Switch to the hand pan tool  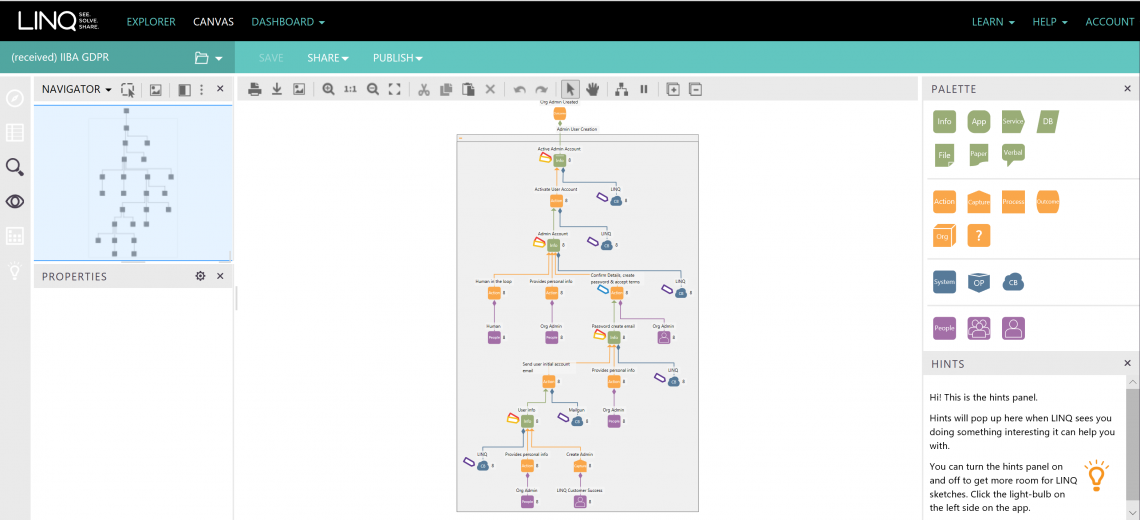pos(593,89)
